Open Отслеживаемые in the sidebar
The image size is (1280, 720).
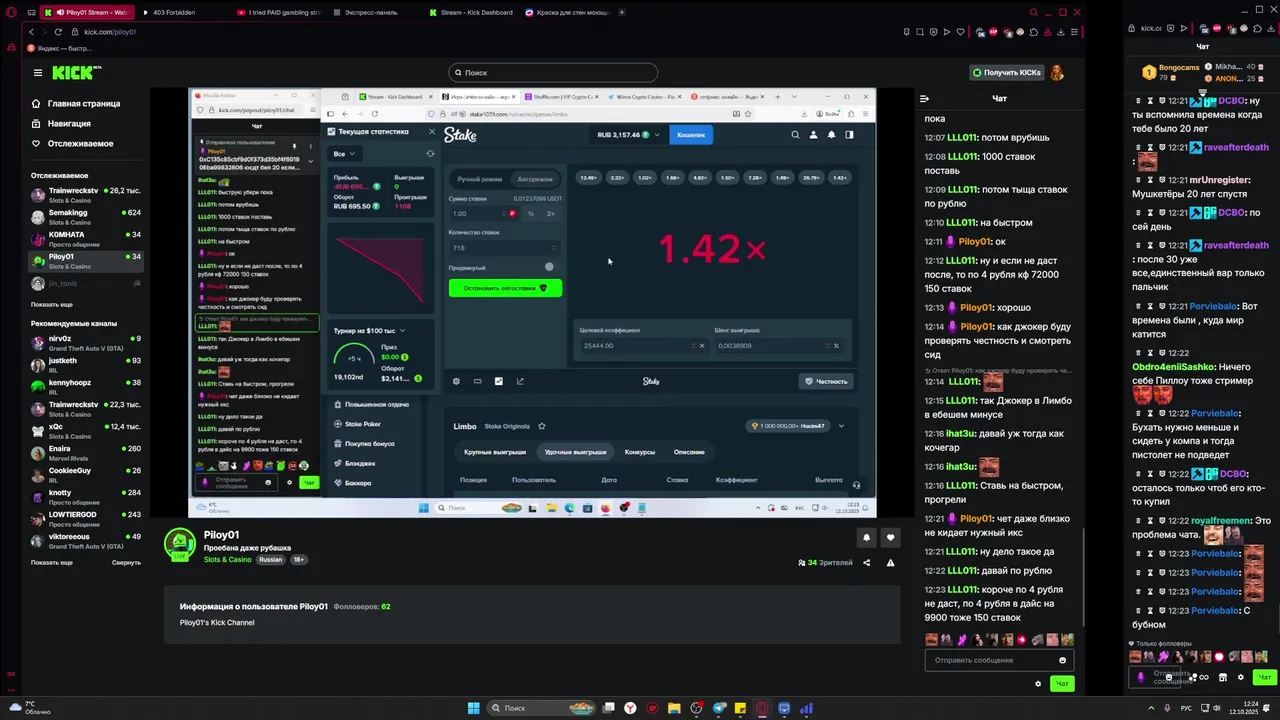point(72,144)
